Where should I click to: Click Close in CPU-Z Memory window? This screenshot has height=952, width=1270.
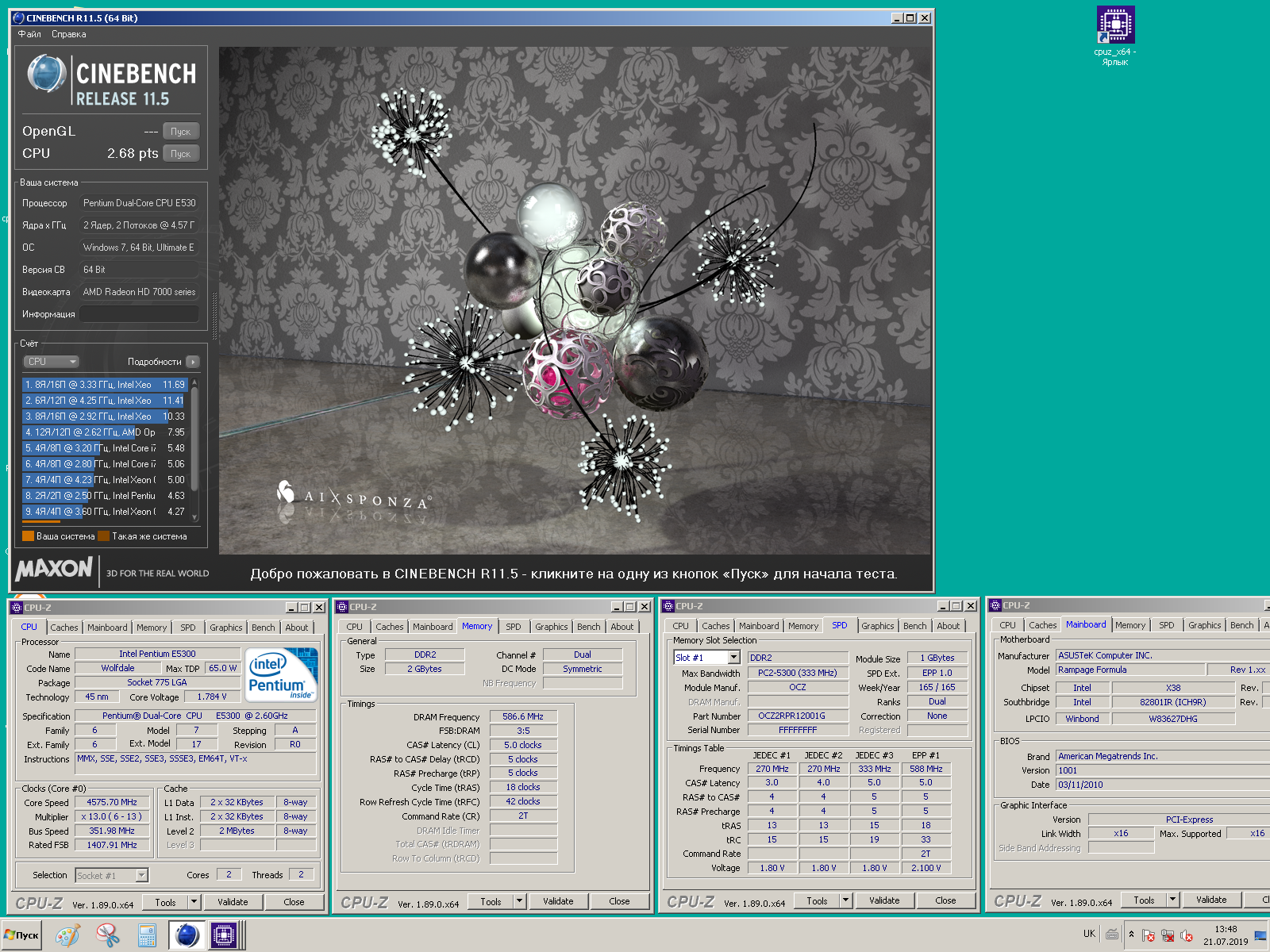click(619, 901)
